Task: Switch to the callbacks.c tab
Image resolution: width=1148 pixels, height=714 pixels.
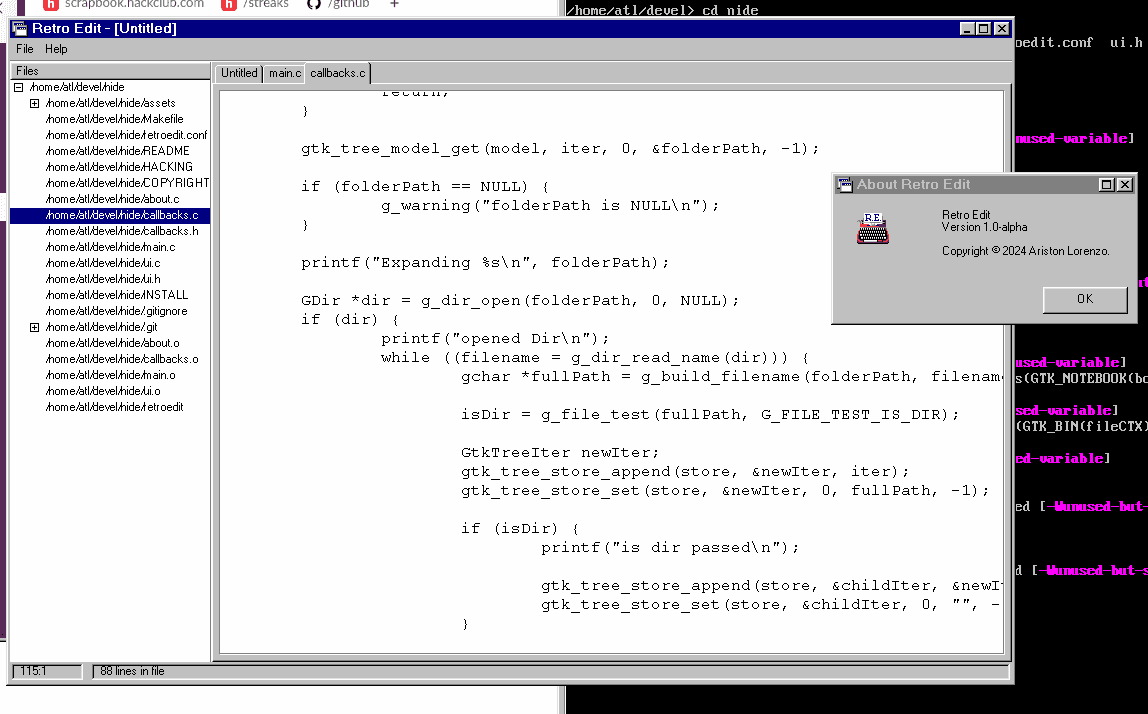Action: pyautogui.click(x=338, y=73)
